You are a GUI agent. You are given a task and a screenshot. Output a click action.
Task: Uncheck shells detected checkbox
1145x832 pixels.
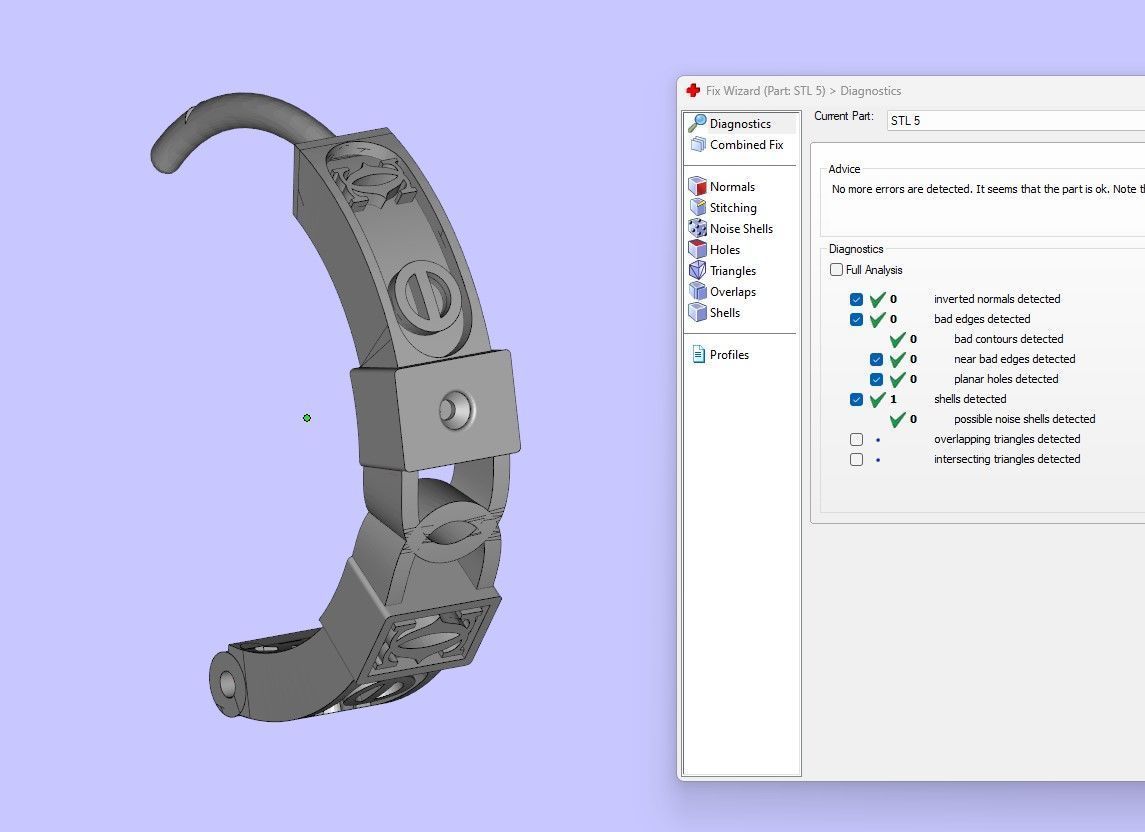(857, 400)
